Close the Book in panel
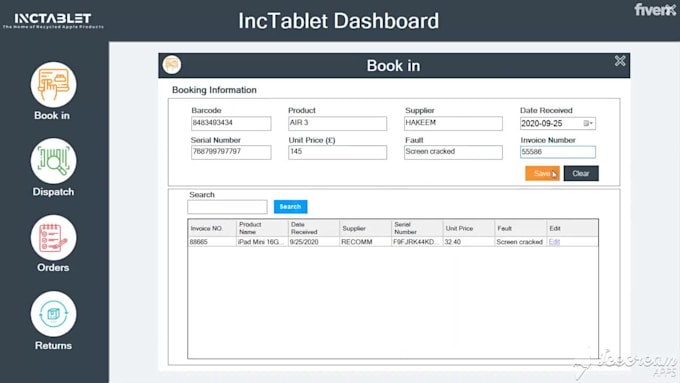Viewport: 680px width, 383px height. pos(620,61)
